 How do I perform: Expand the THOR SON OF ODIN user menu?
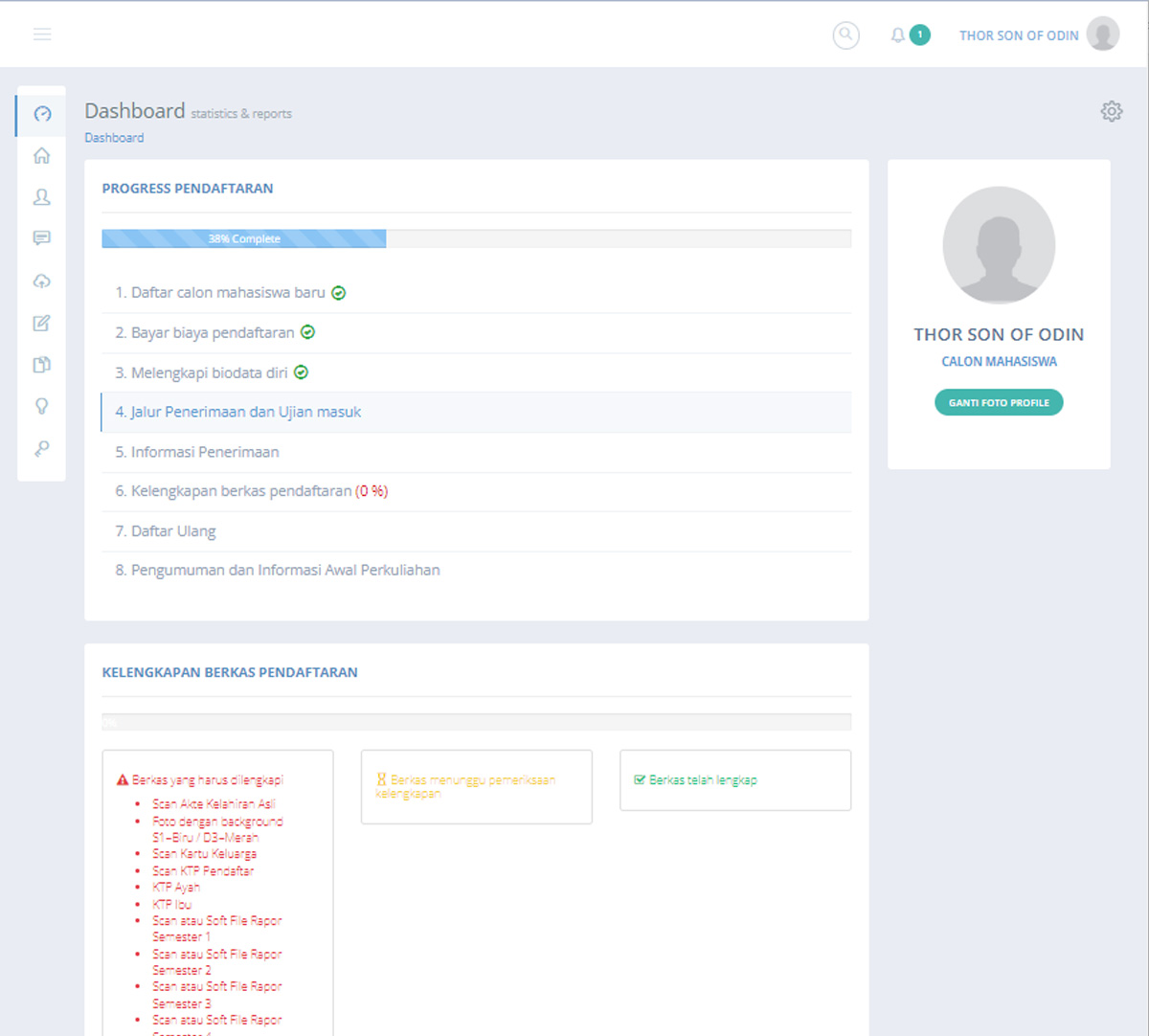(x=1037, y=35)
